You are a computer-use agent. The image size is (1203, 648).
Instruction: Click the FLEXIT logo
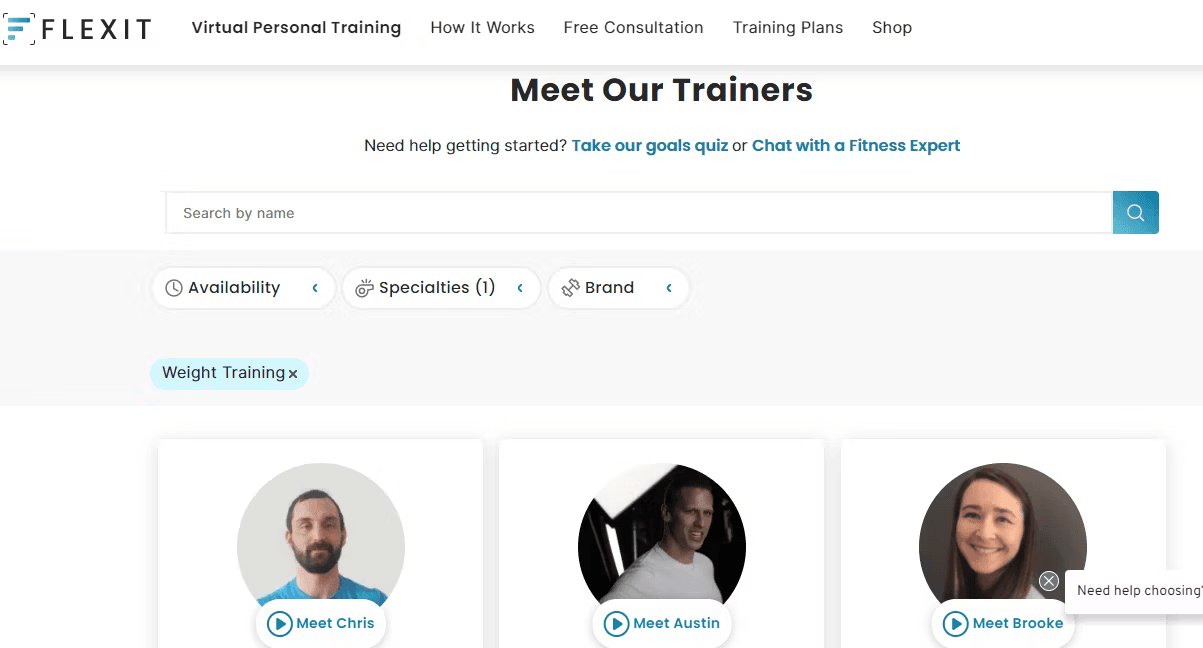tap(77, 29)
